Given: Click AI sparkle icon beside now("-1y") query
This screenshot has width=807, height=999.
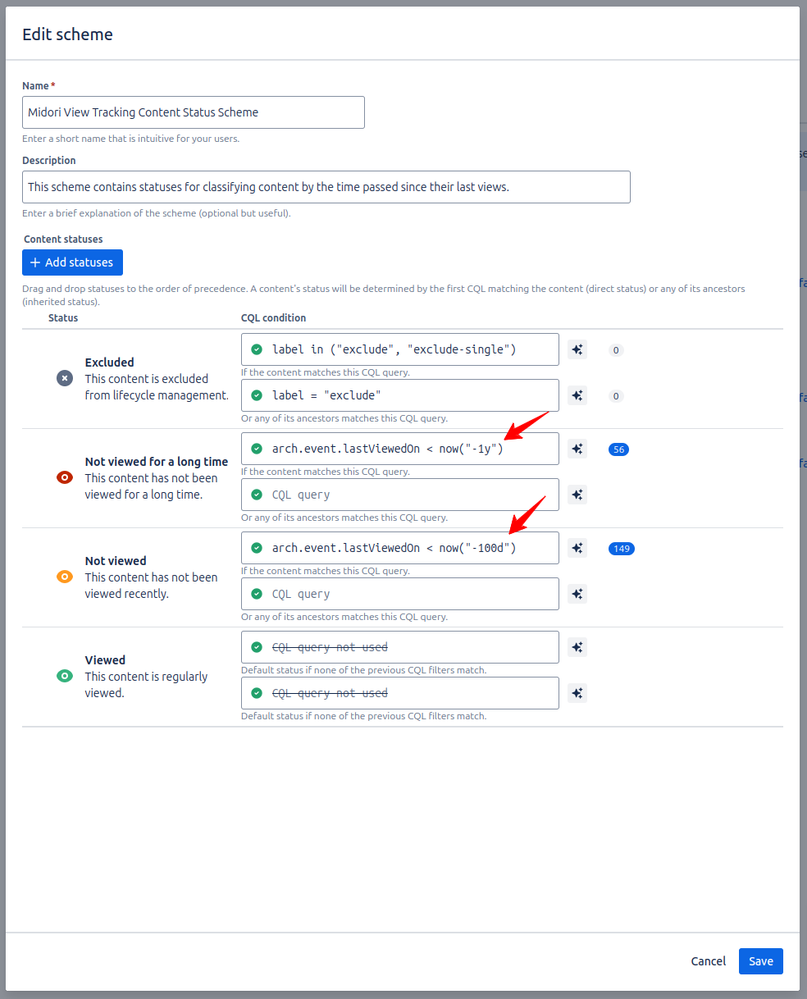Looking at the screenshot, I should [x=577, y=449].
